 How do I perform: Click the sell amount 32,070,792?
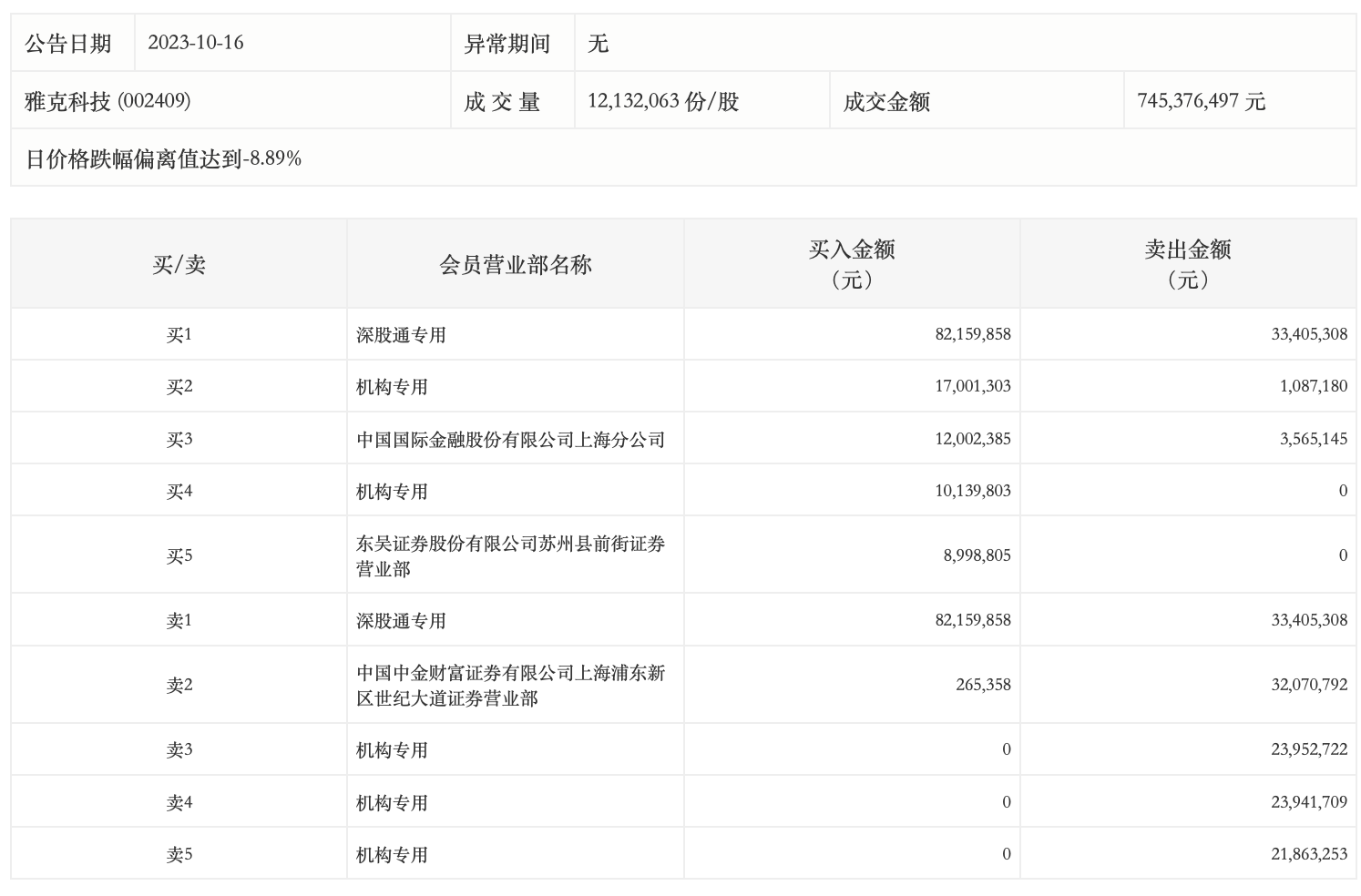(x=1308, y=685)
